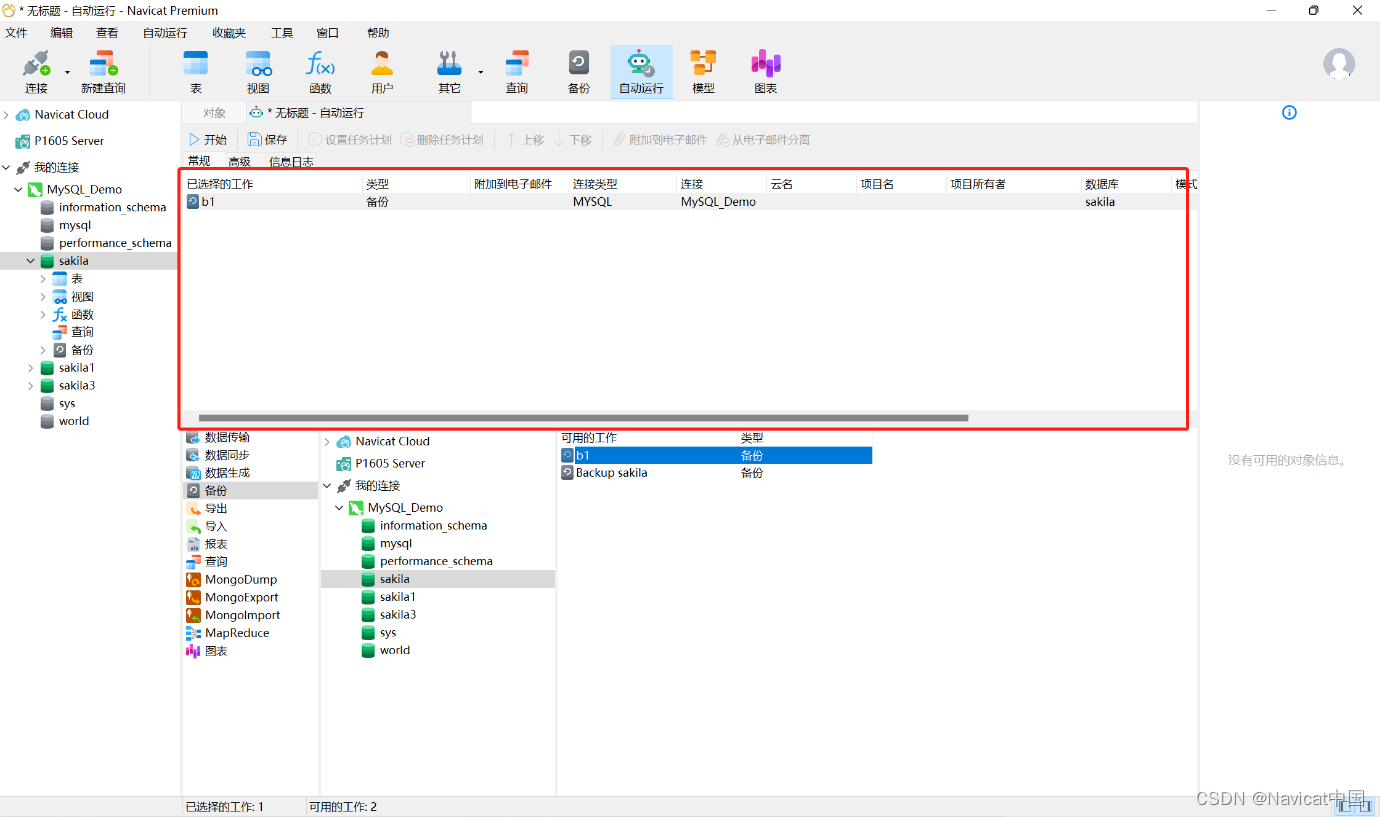Screen dimensions: 1380x817
Task: Open the 收藏夹 menu
Action: (229, 33)
